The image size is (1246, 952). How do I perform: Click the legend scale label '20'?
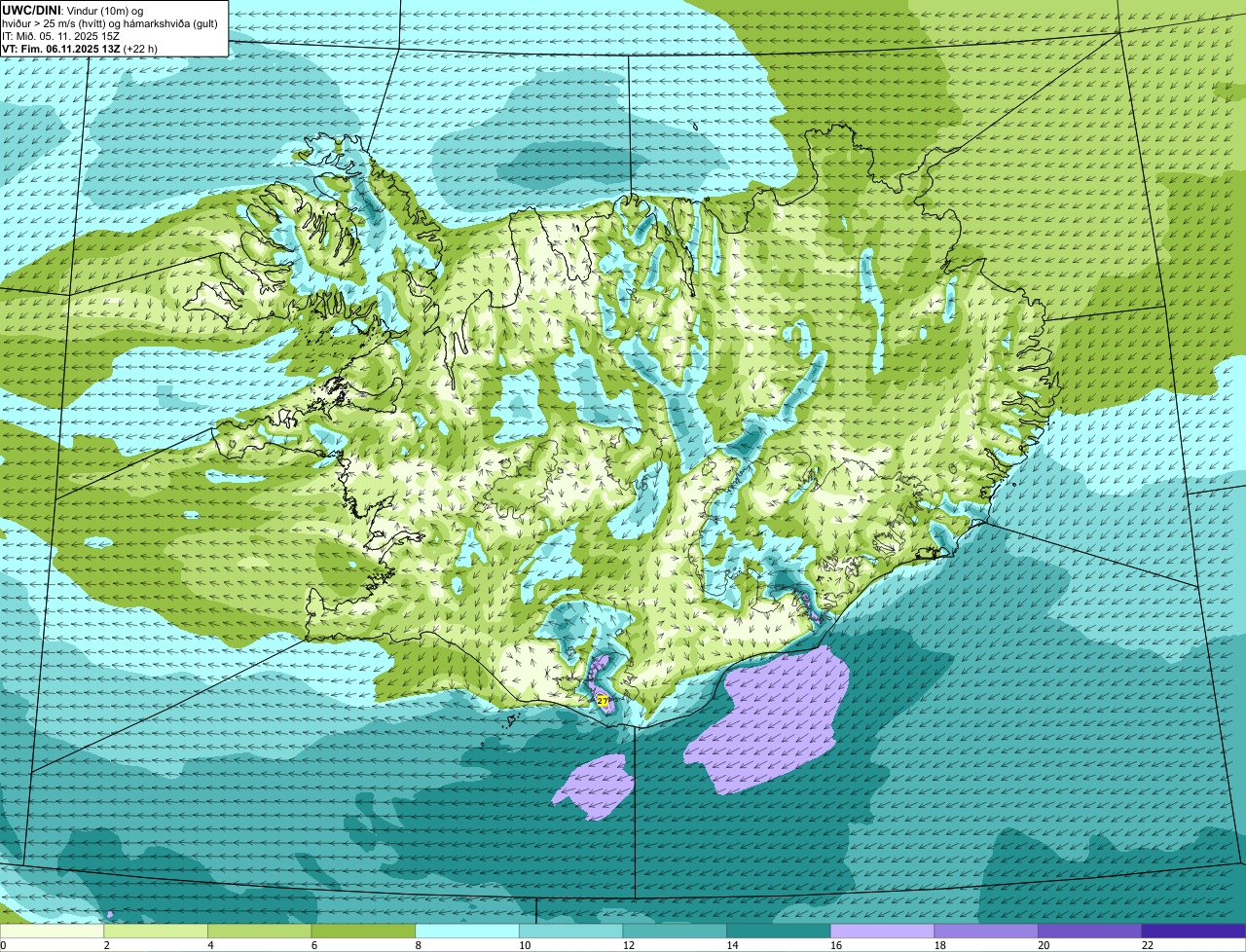1044,945
